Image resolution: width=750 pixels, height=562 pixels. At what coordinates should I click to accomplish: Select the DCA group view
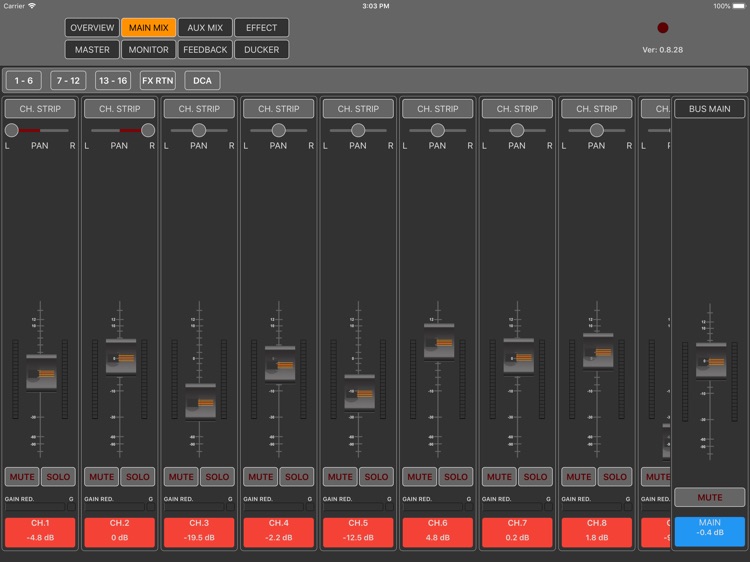click(x=202, y=81)
